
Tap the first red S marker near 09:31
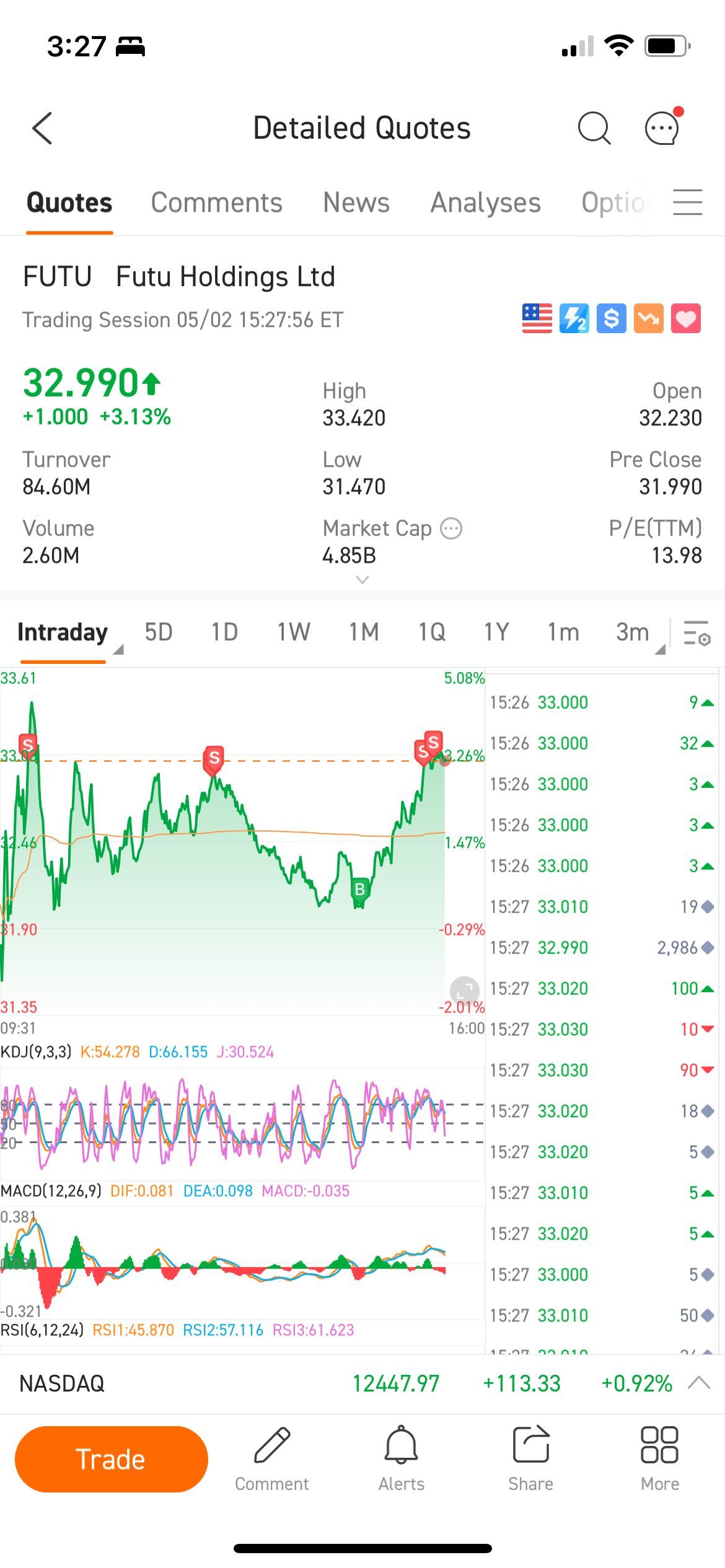28,746
